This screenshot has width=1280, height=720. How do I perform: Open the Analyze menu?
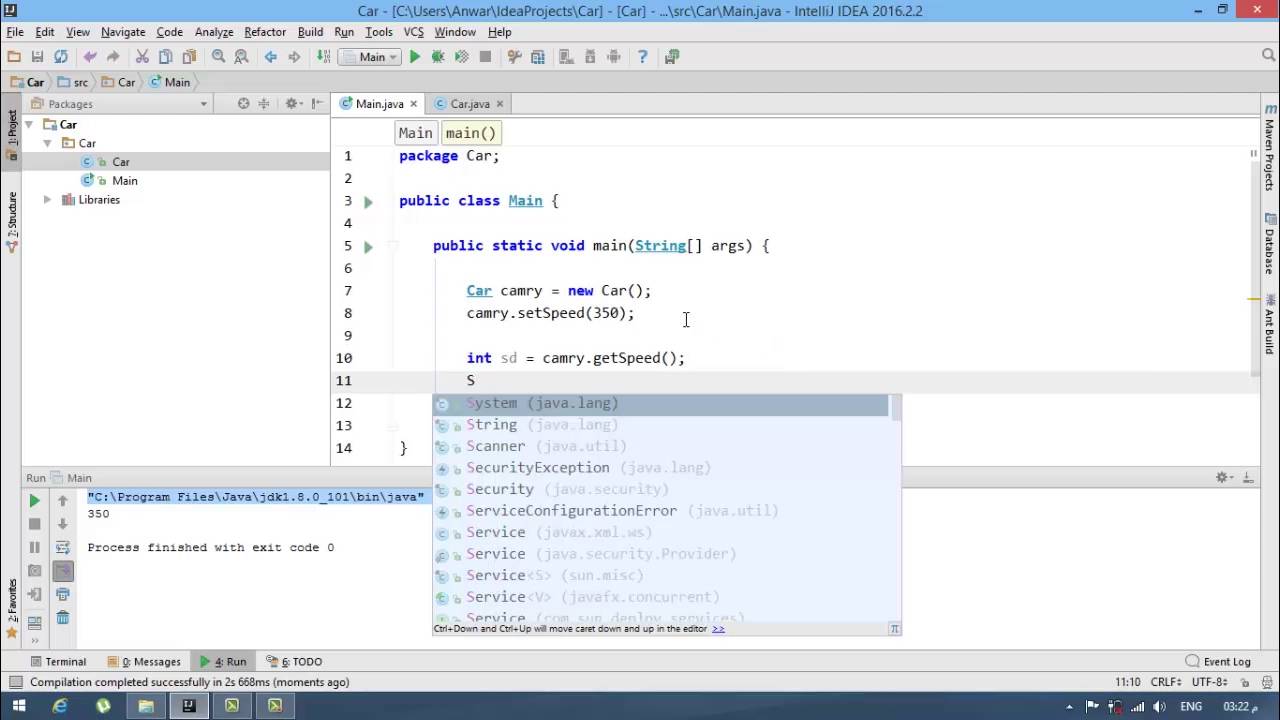click(214, 32)
